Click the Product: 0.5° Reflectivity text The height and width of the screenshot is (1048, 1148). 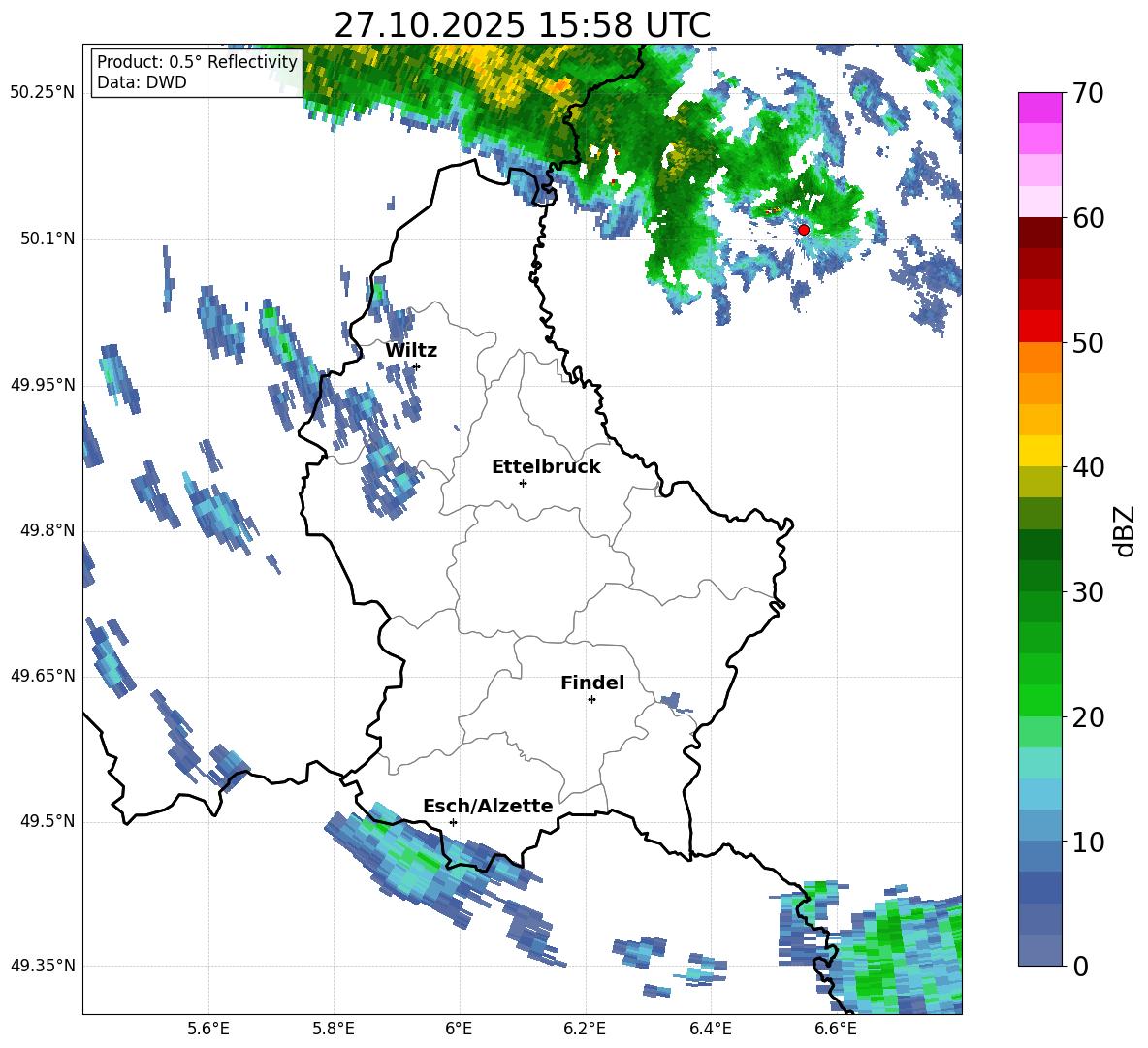[197, 61]
